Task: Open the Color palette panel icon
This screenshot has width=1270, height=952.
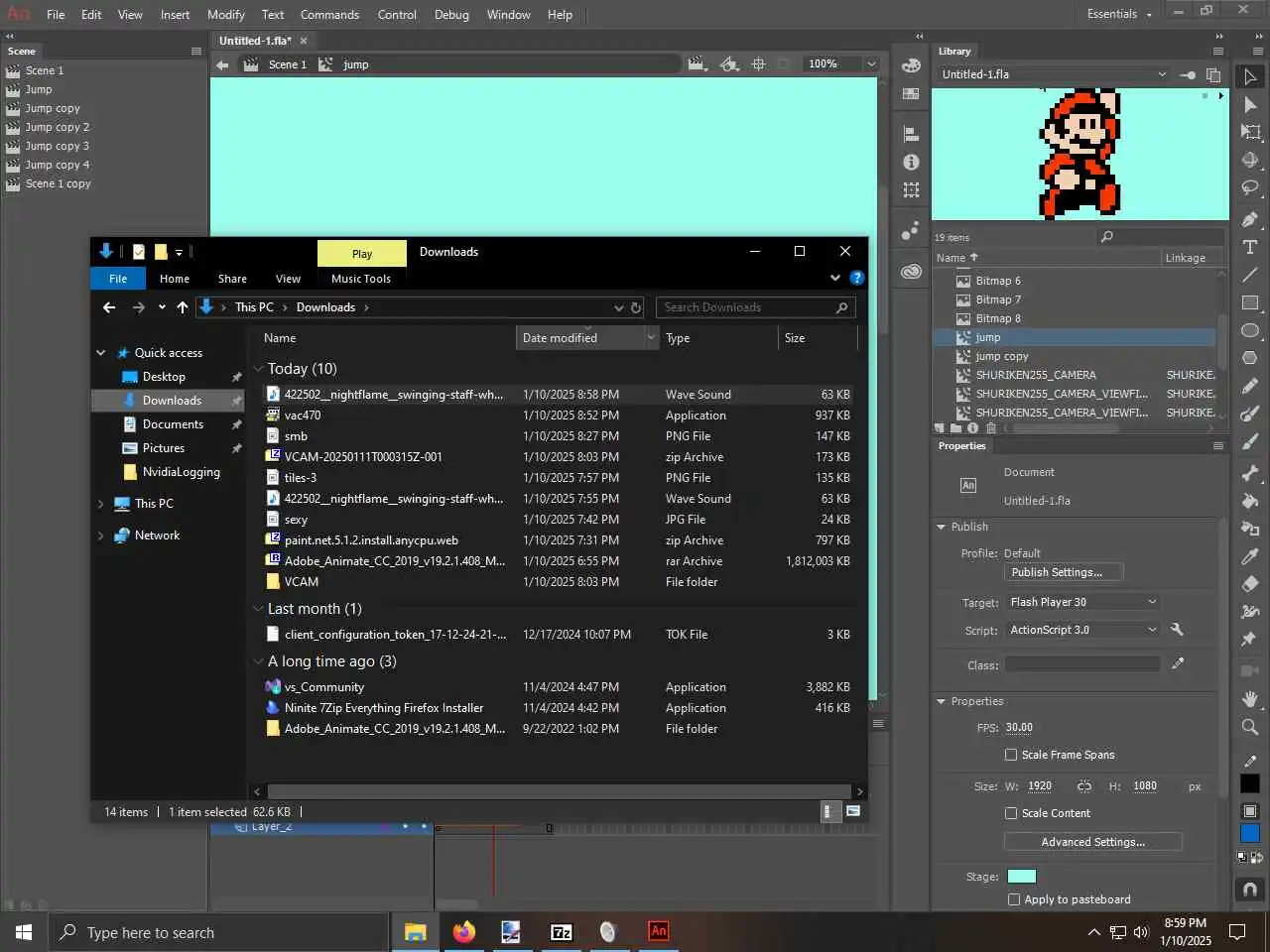Action: pos(911,65)
